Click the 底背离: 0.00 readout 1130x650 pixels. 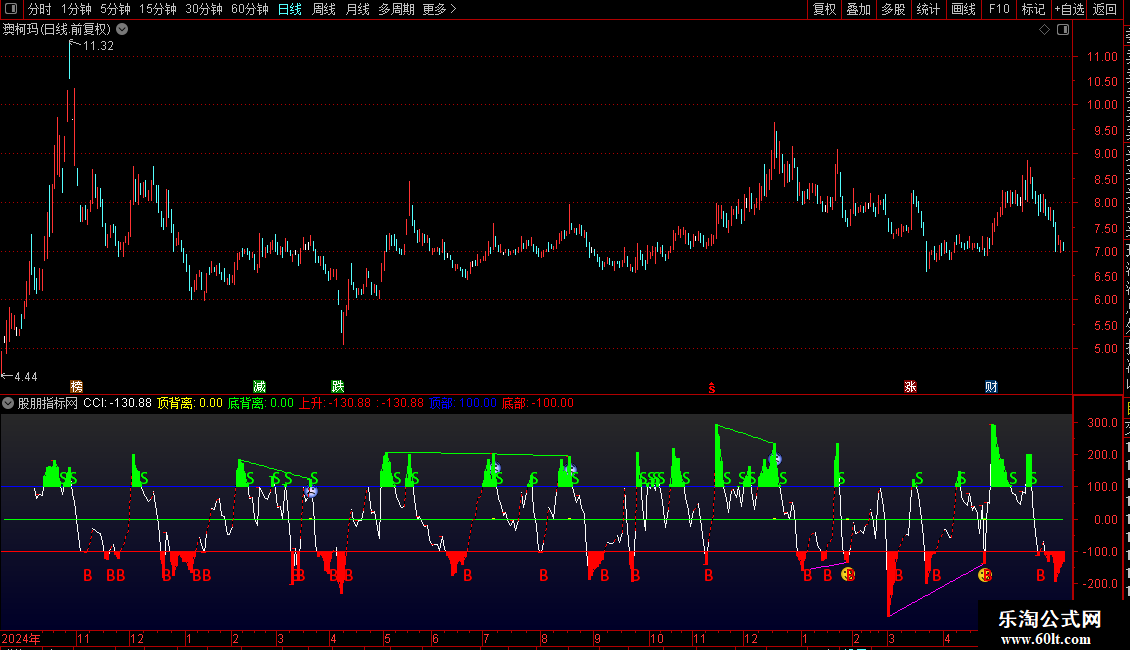(x=261, y=403)
